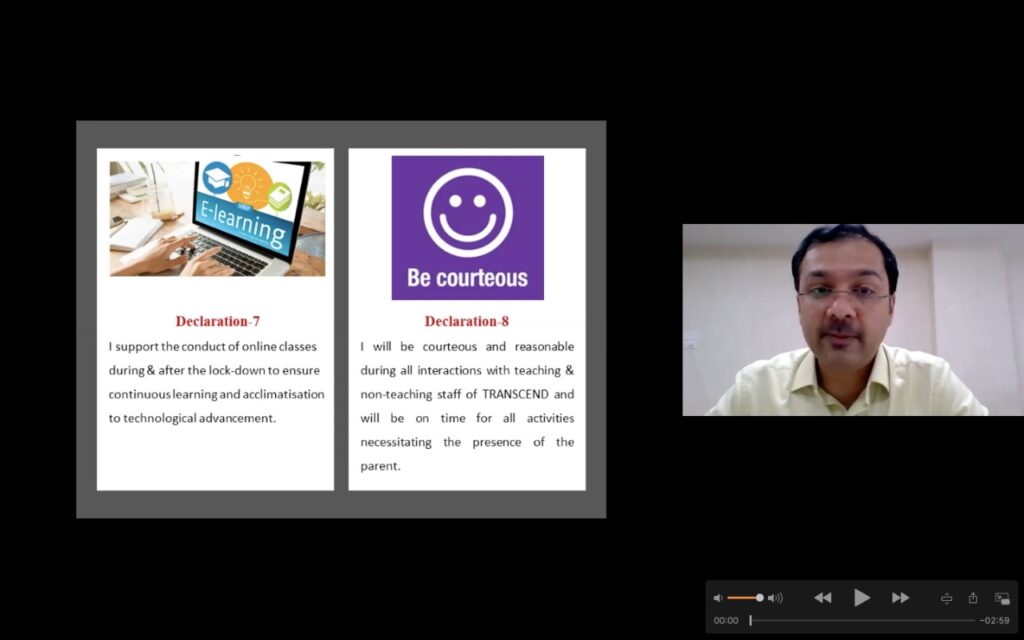Image resolution: width=1024 pixels, height=640 pixels.
Task: Click the fast-forward button
Action: pyautogui.click(x=900, y=598)
